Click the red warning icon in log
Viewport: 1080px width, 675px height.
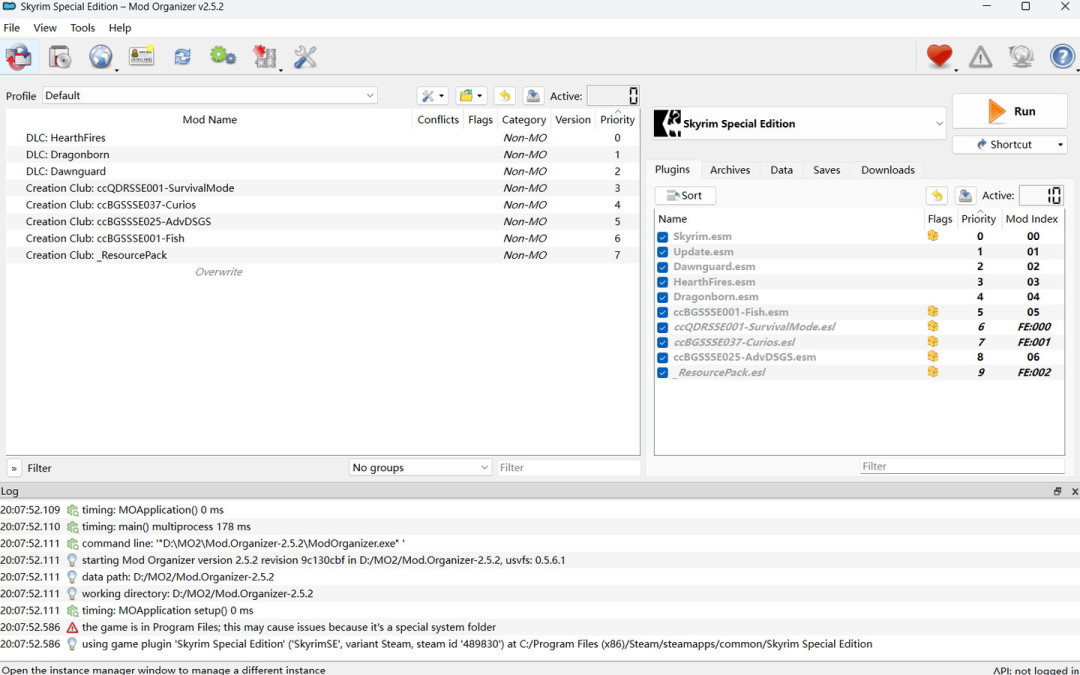pyautogui.click(x=72, y=627)
